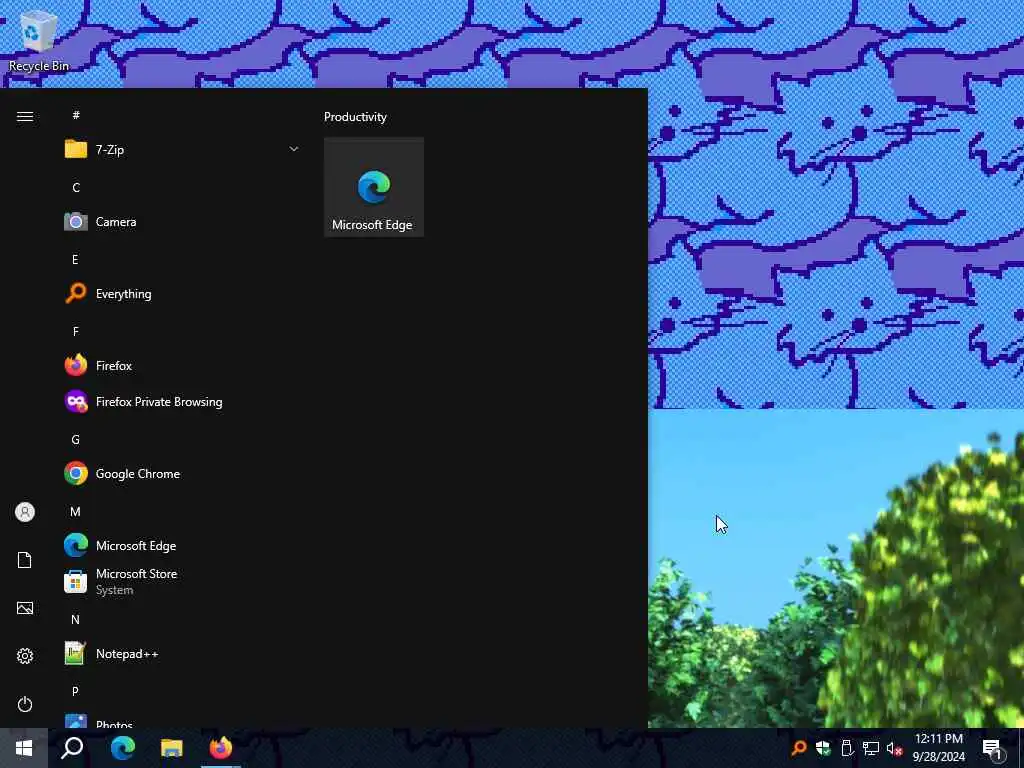This screenshot has width=1024, height=768.
Task: Open Firefox Private Browsing
Action: pos(182,402)
